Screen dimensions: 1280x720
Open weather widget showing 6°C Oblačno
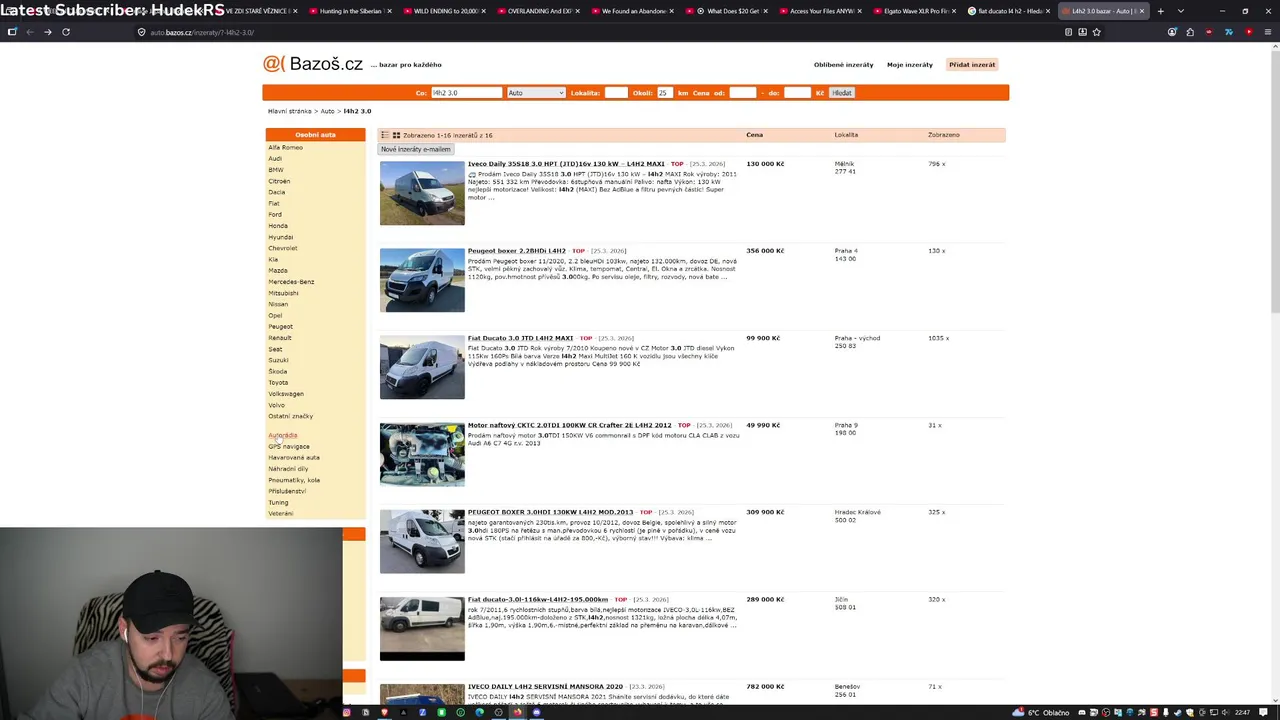click(1042, 713)
